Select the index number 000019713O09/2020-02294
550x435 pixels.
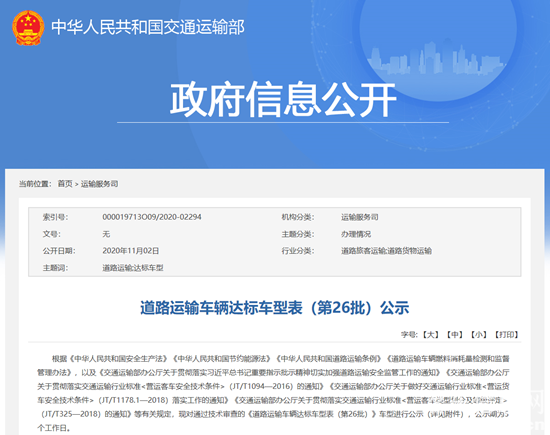(x=152, y=217)
